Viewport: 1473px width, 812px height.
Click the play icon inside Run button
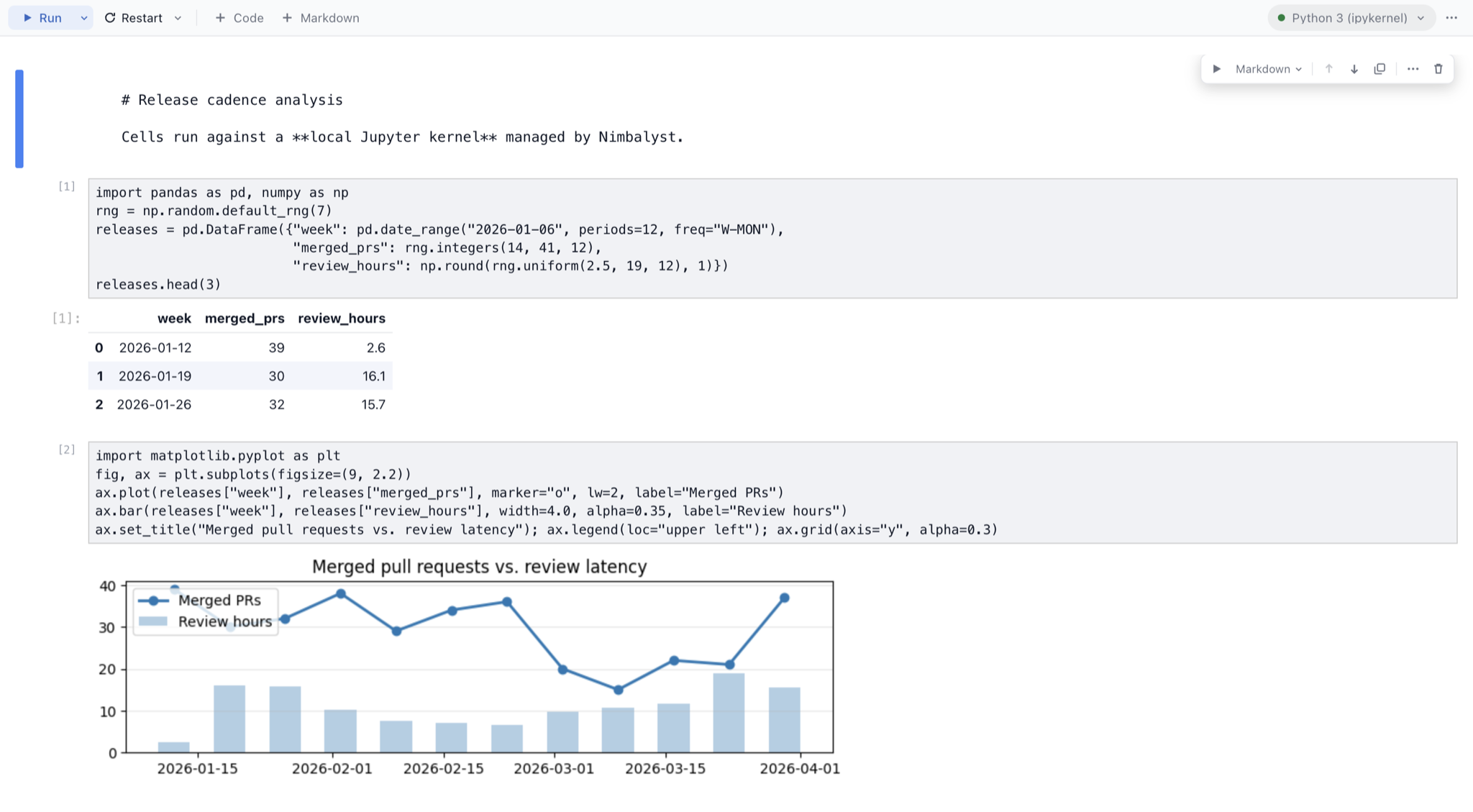coord(27,18)
